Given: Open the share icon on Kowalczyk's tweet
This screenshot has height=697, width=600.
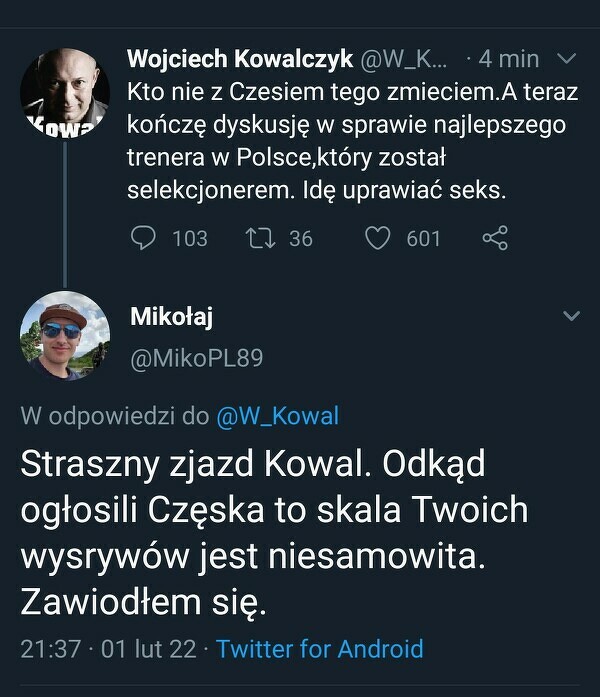Looking at the screenshot, I should point(495,237).
